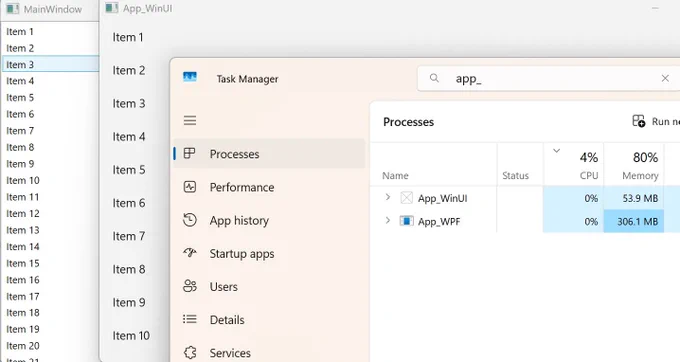Screen dimensions: 680x362
Task: Select Item 2 in App_WinUI window
Action: [x=129, y=71]
